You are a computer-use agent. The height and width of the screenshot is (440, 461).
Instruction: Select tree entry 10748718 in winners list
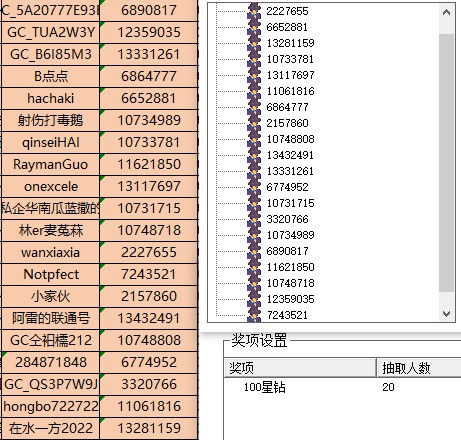pyautogui.click(x=290, y=283)
